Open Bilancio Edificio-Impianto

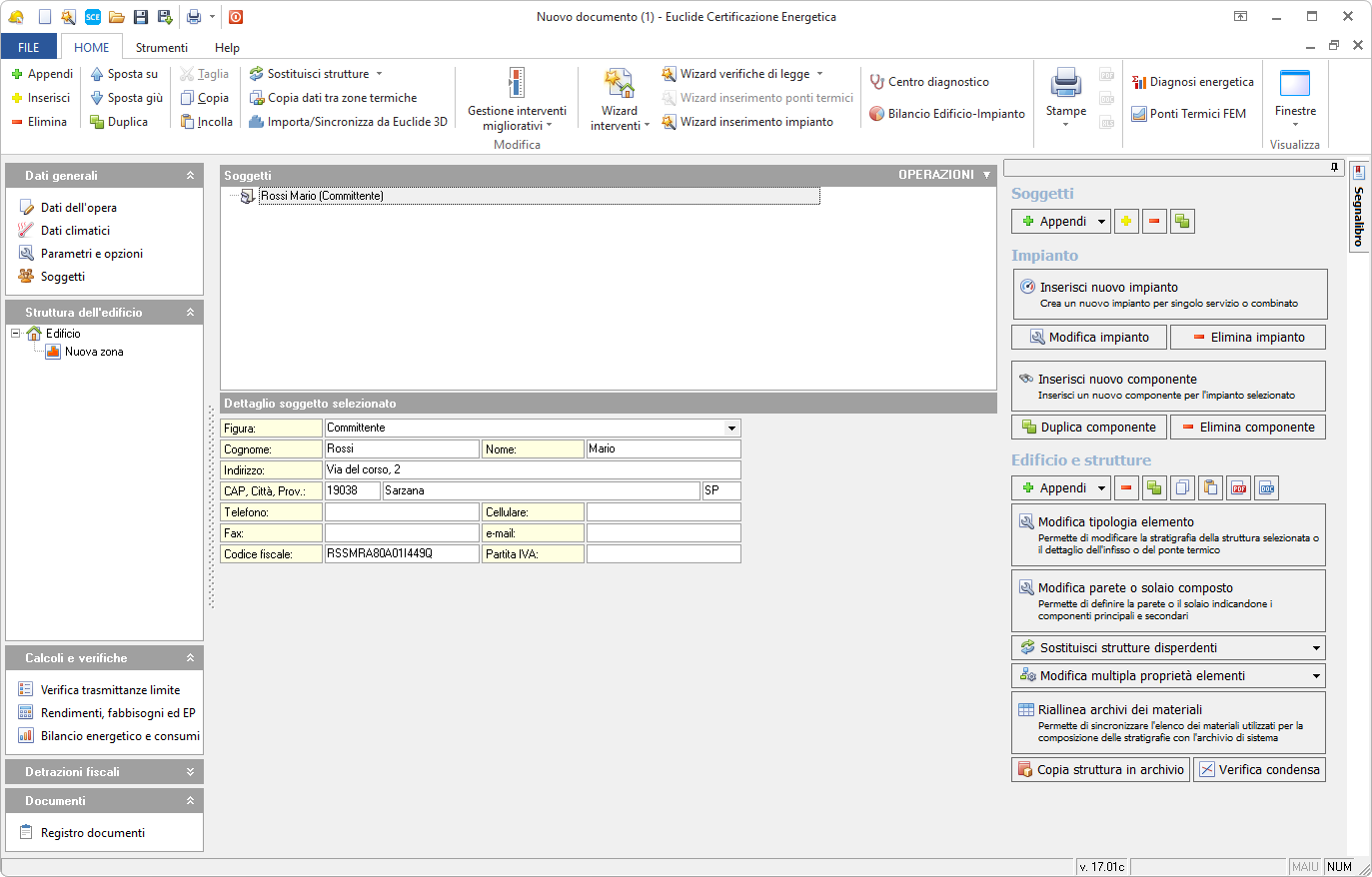point(946,114)
